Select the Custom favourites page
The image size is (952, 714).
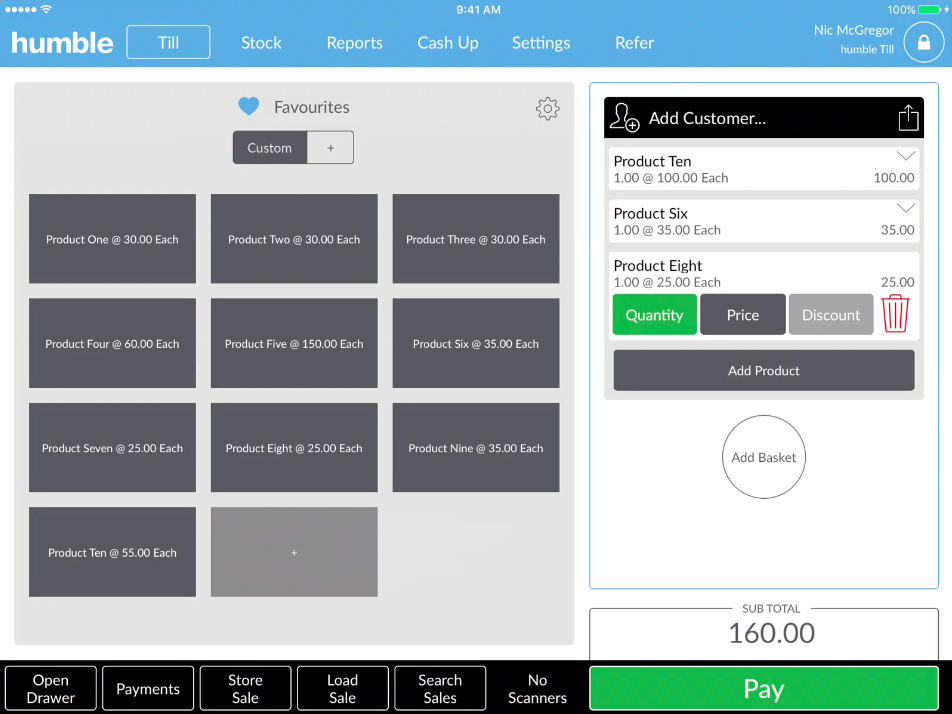coord(270,148)
